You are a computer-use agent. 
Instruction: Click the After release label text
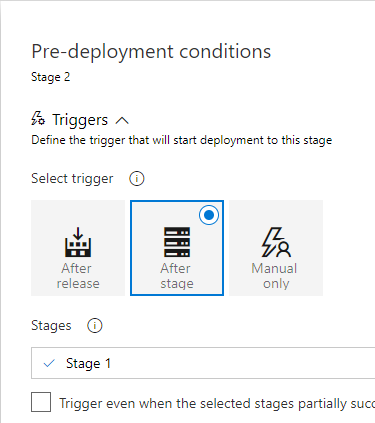pos(78,276)
